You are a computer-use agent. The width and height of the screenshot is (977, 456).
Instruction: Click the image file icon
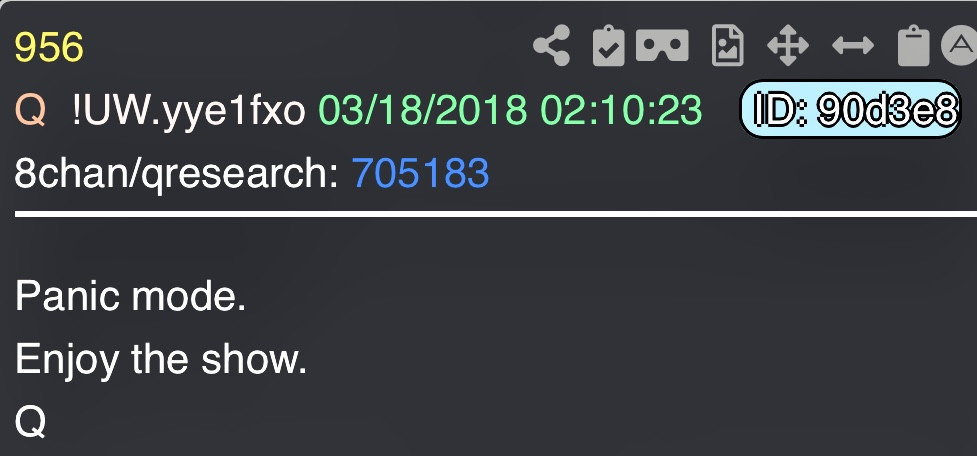pos(728,45)
